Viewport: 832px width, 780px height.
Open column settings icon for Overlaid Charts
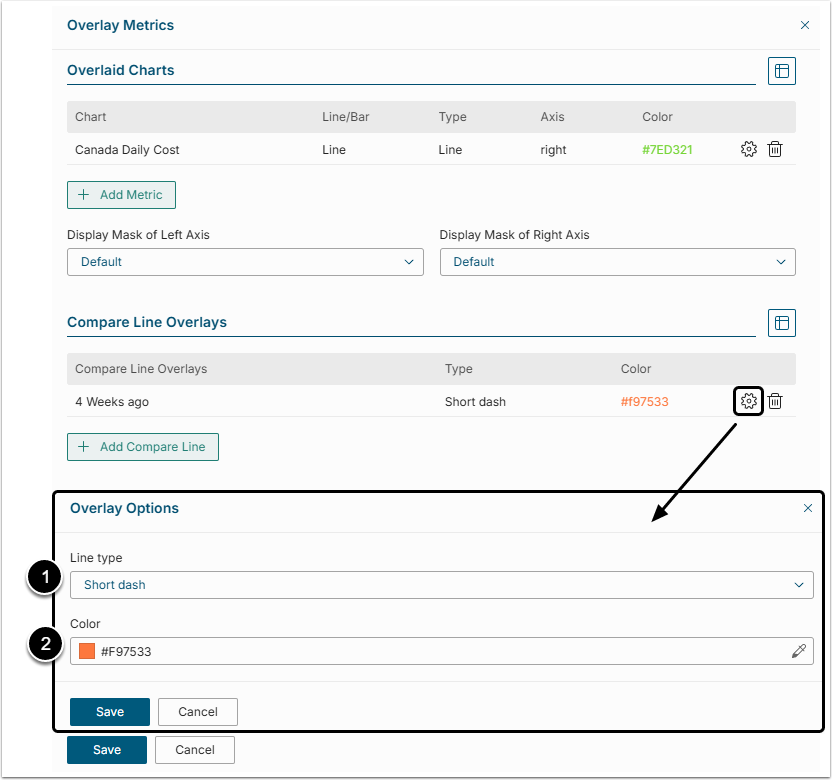pos(781,71)
